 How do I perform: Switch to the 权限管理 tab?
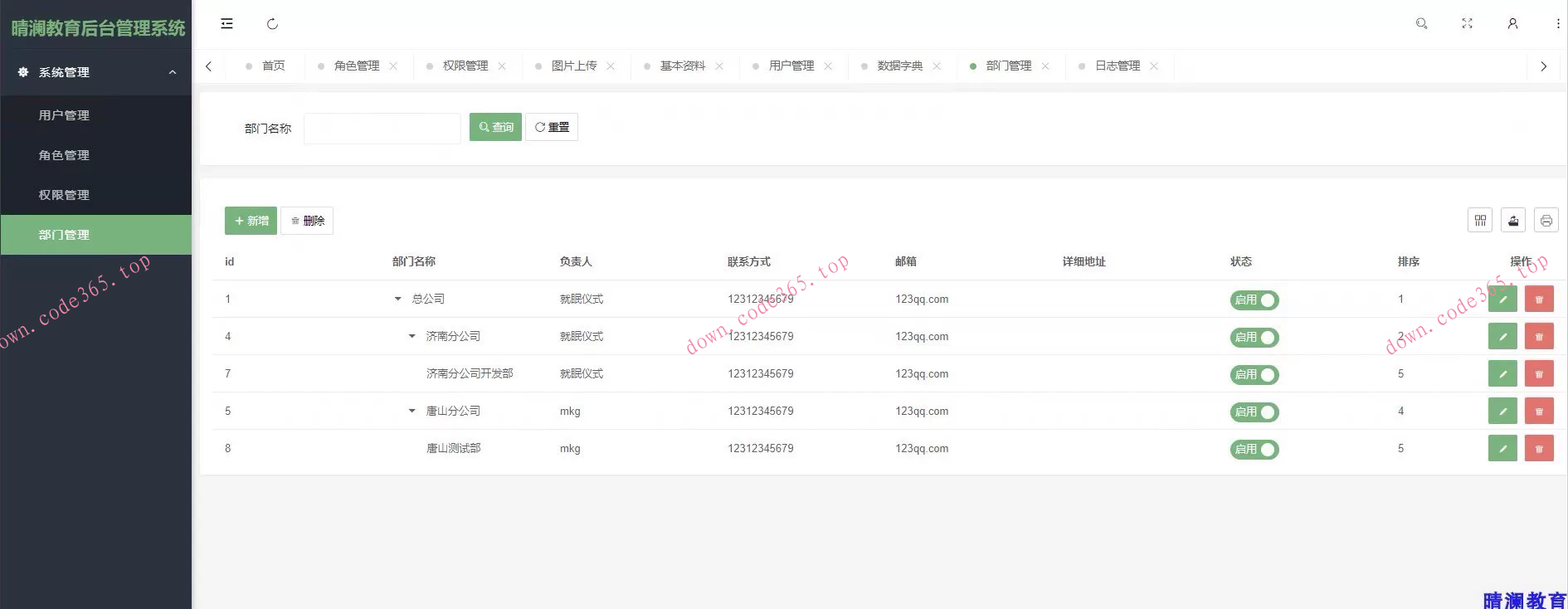pyautogui.click(x=465, y=66)
